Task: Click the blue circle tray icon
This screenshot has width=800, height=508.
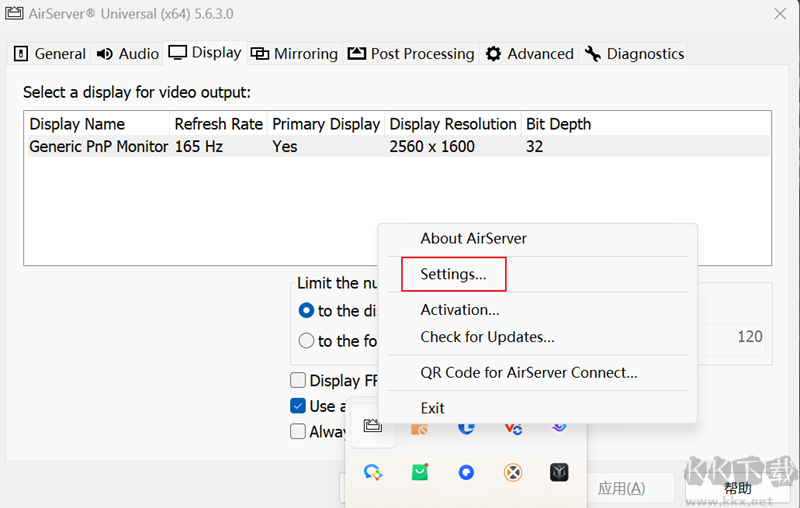Action: click(466, 472)
